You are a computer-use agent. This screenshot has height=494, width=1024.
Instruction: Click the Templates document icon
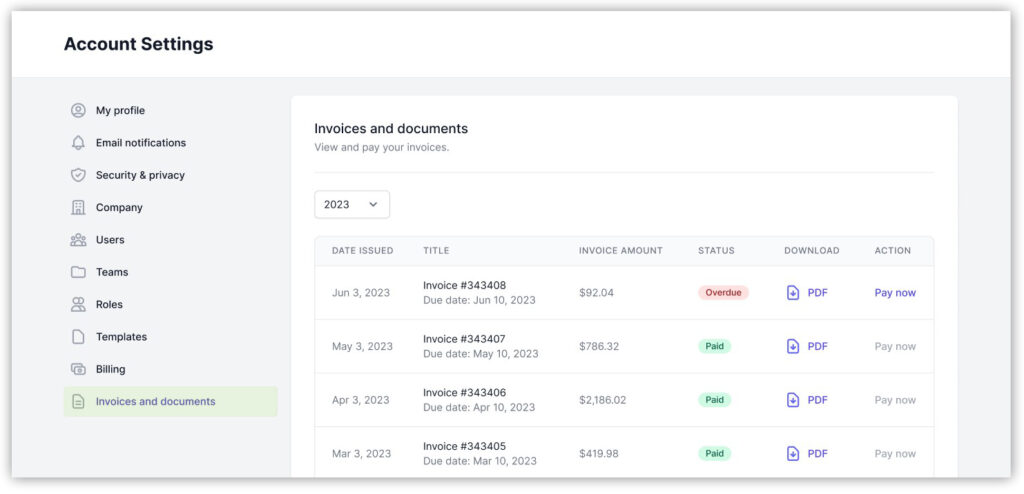pos(78,337)
